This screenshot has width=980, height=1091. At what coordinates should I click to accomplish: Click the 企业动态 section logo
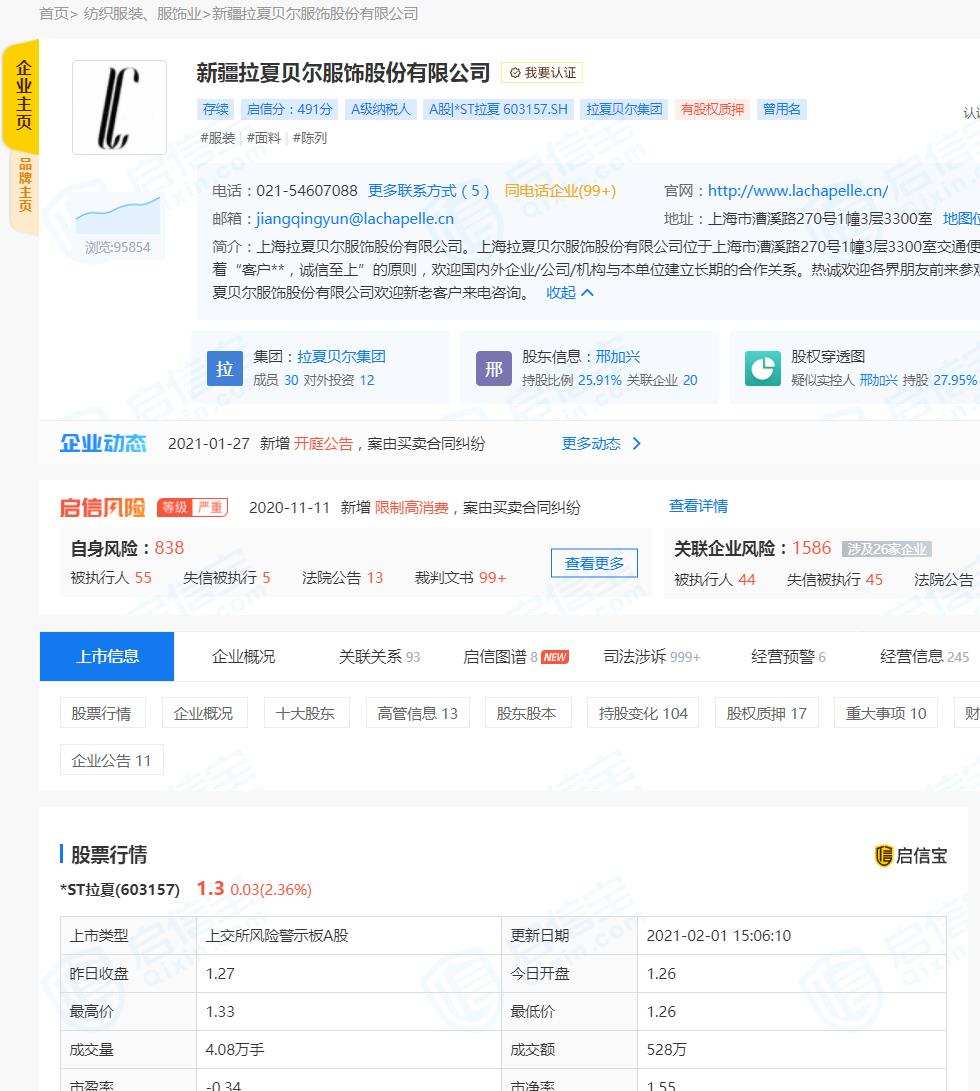103,443
